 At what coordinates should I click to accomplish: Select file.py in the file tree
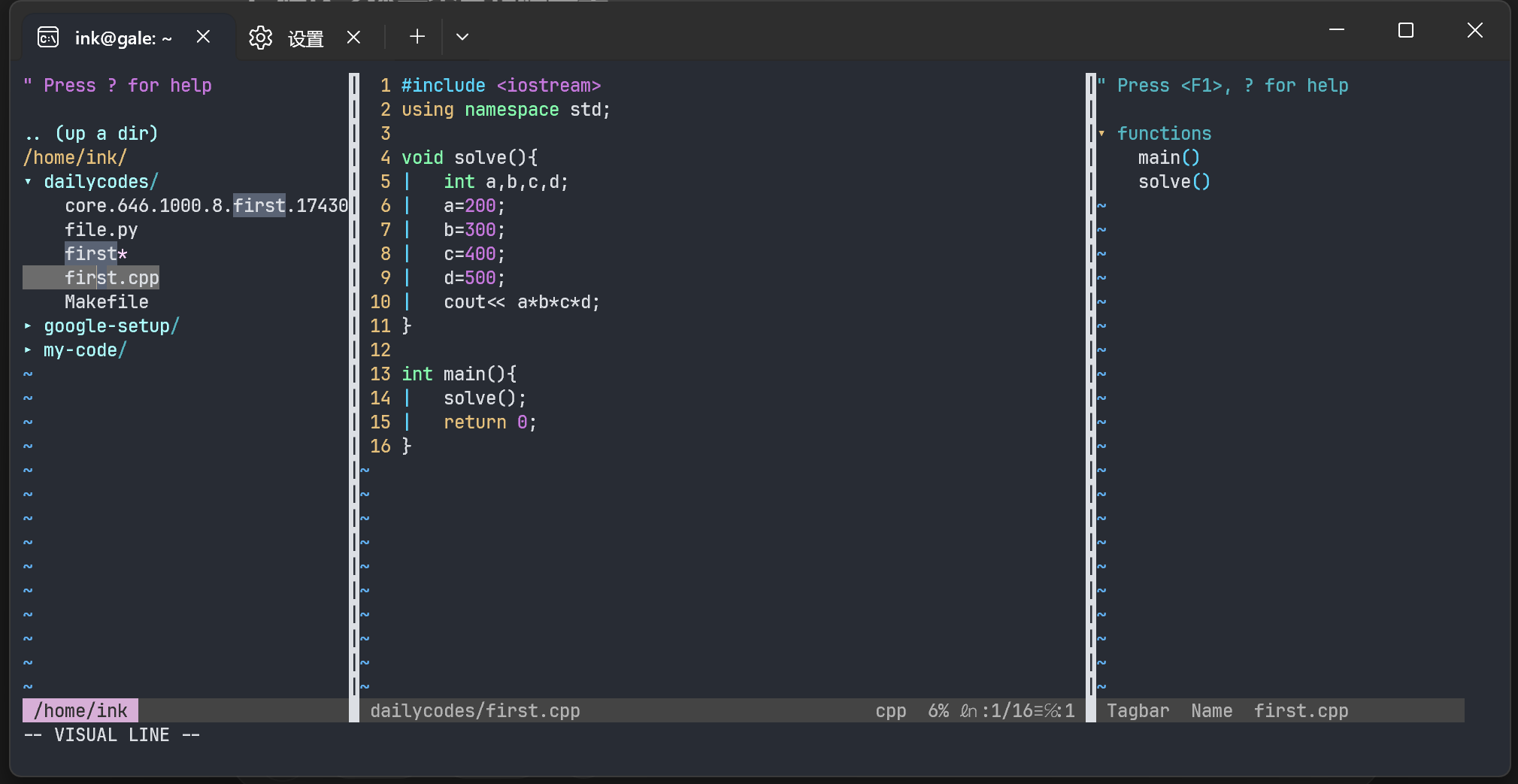pos(102,230)
